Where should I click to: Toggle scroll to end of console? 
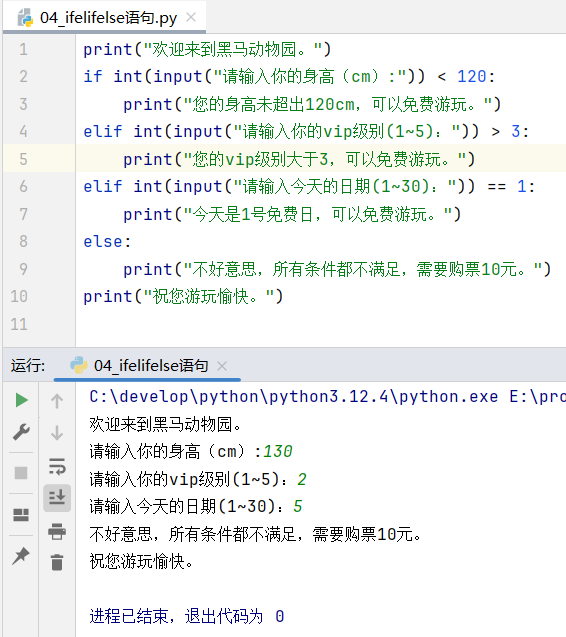click(57, 498)
